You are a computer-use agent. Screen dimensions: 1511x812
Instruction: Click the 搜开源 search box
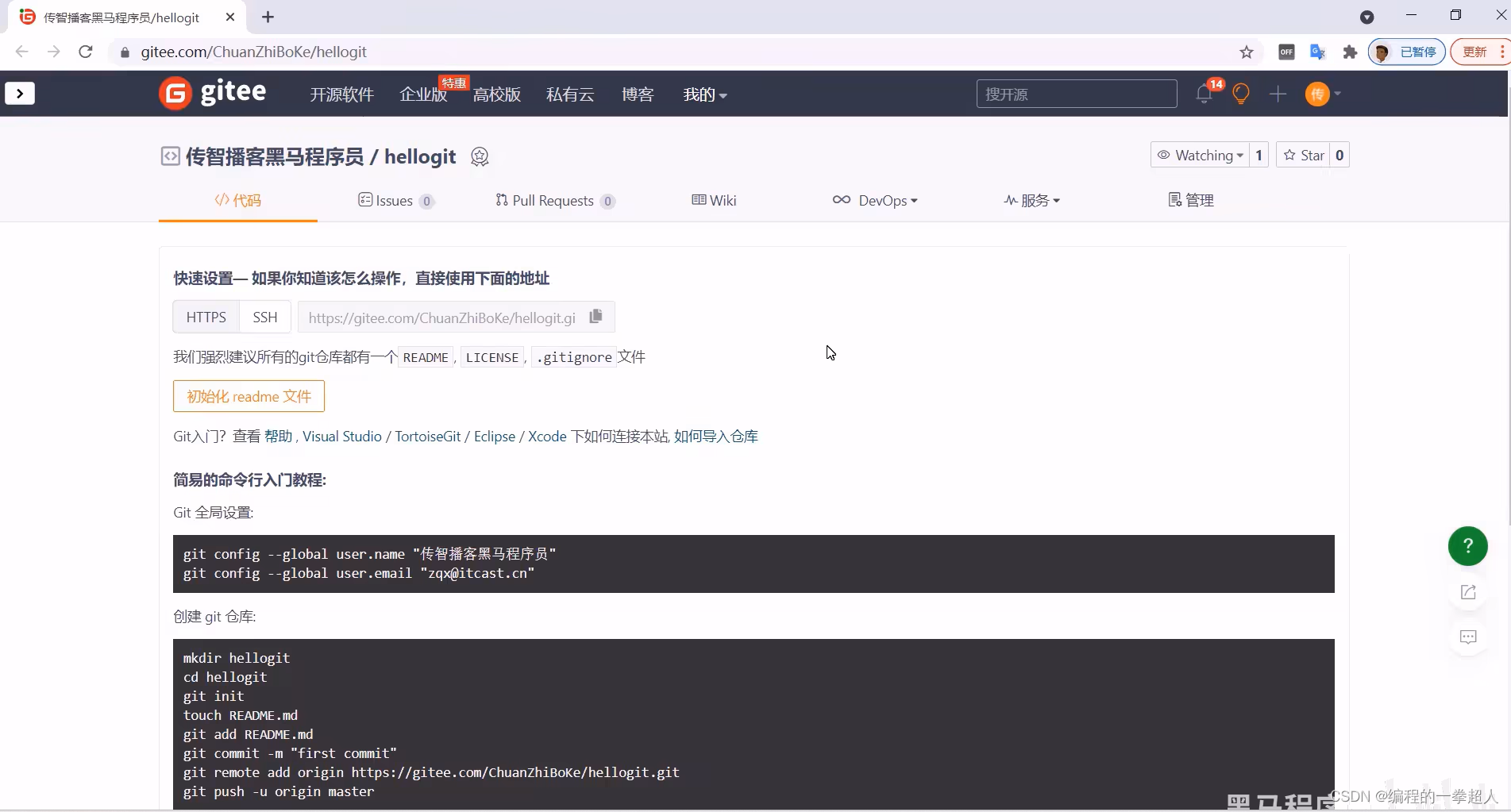point(1077,94)
